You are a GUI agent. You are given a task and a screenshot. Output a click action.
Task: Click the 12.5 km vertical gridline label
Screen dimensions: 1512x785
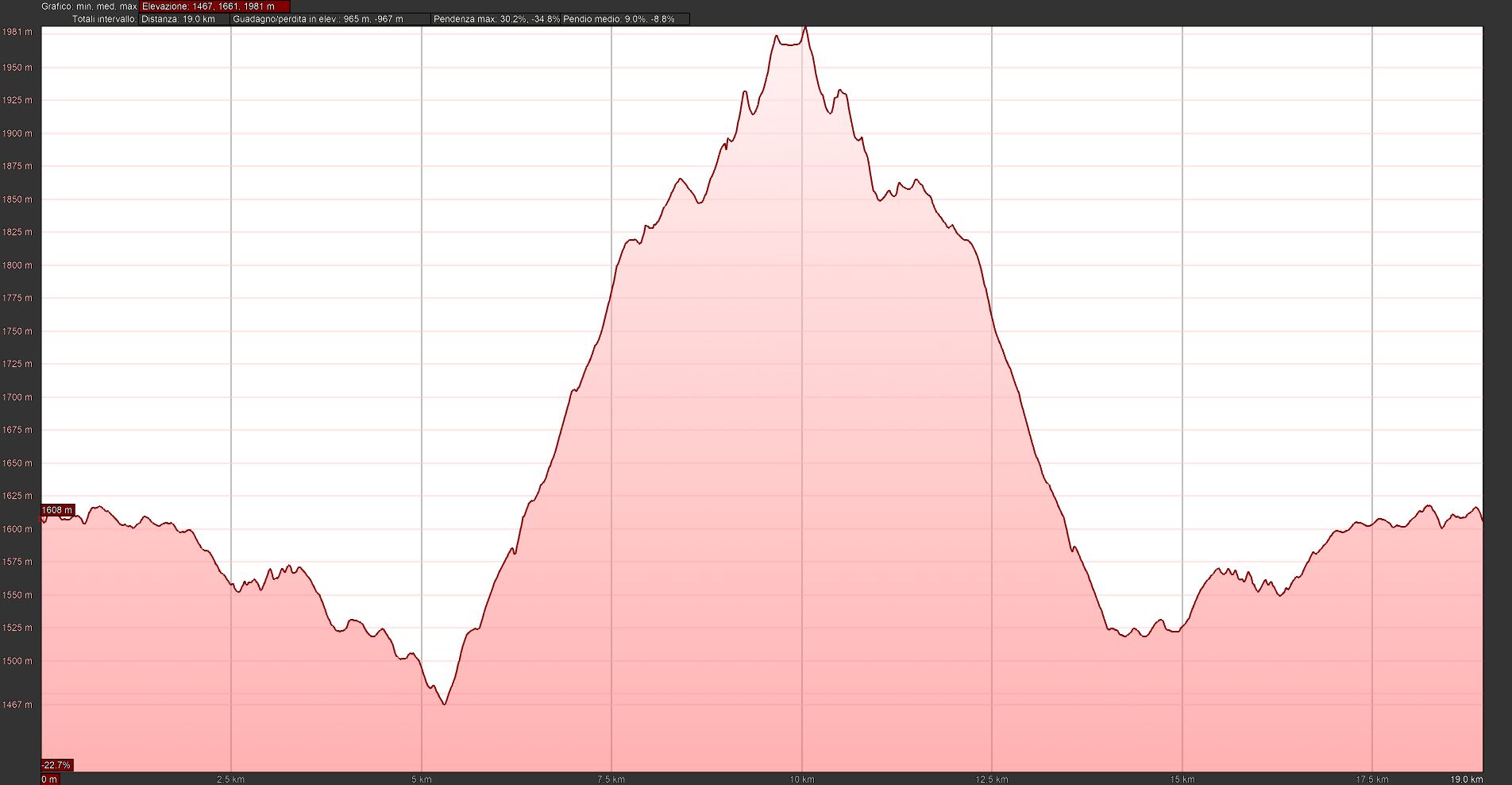991,779
